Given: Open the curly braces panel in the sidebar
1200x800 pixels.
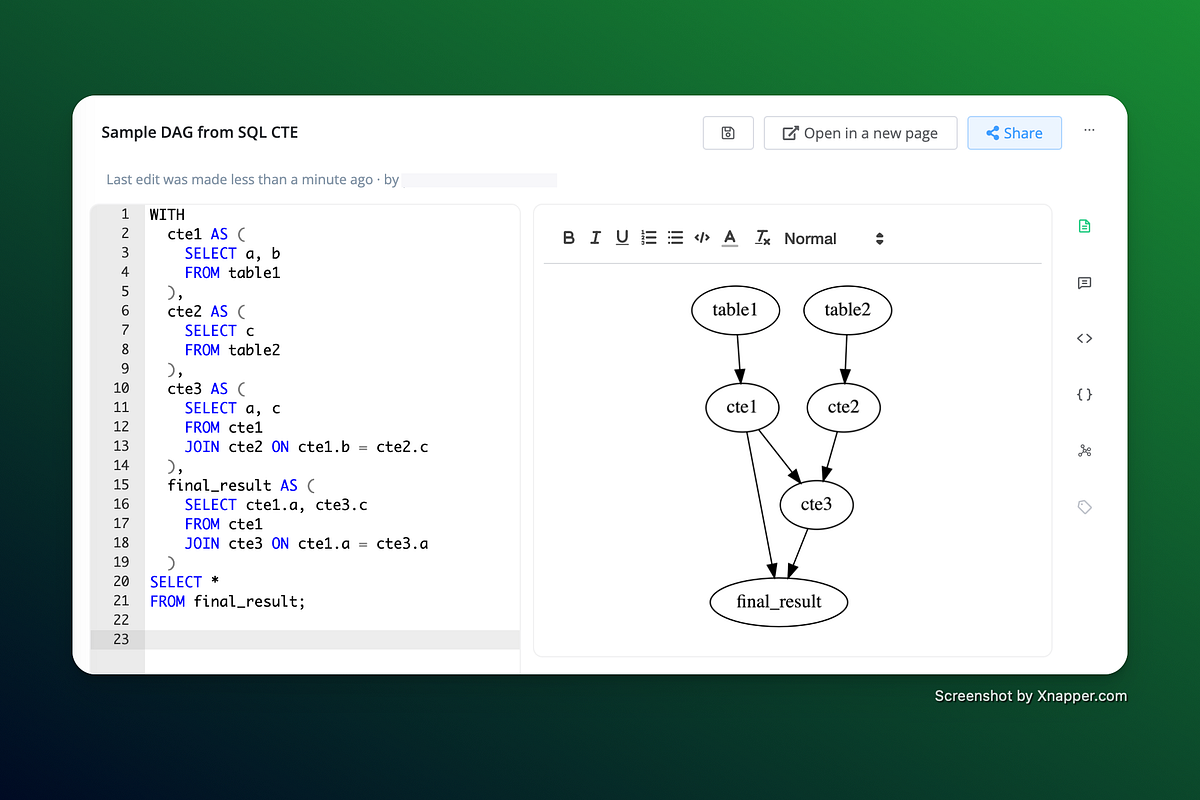Looking at the screenshot, I should 1084,394.
